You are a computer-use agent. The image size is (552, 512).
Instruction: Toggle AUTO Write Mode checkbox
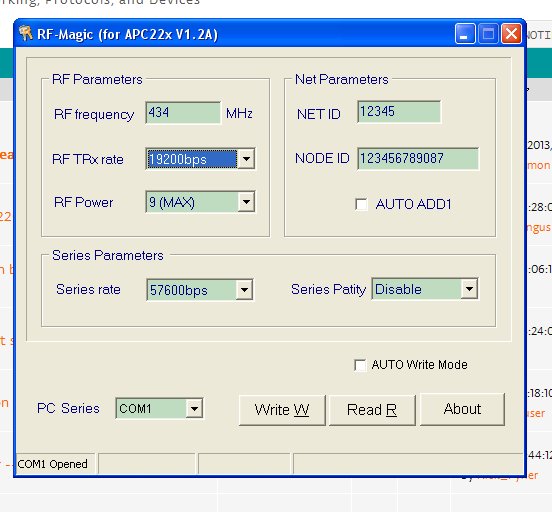360,365
